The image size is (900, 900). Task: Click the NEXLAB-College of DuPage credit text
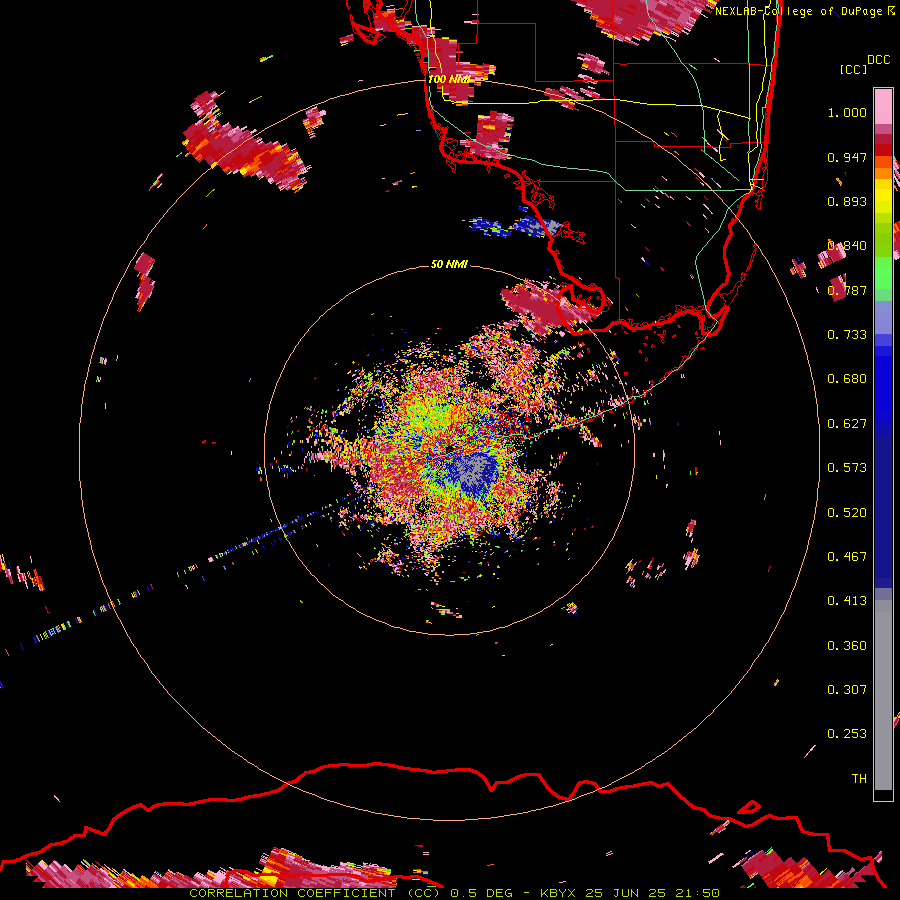tap(804, 11)
